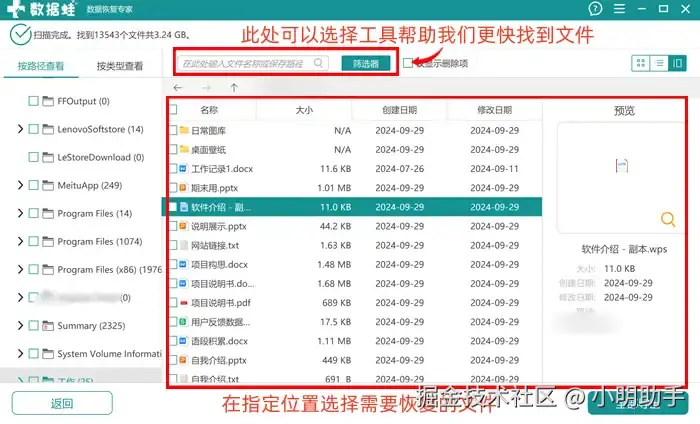Enable the show deleted items only checkbox
Image resolution: width=700 pixels, height=424 pixels.
pyautogui.click(x=408, y=63)
